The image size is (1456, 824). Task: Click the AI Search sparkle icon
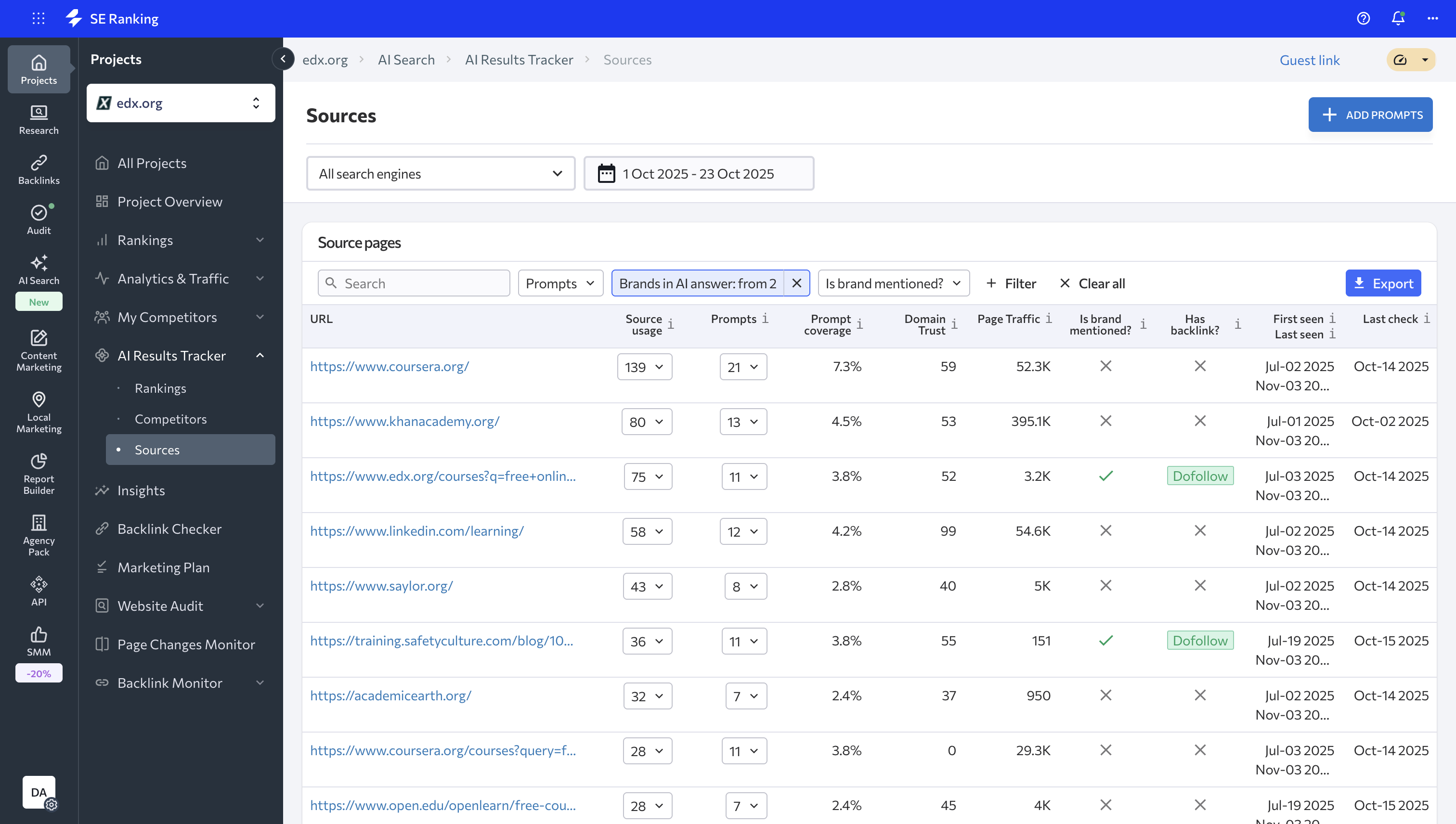(39, 263)
